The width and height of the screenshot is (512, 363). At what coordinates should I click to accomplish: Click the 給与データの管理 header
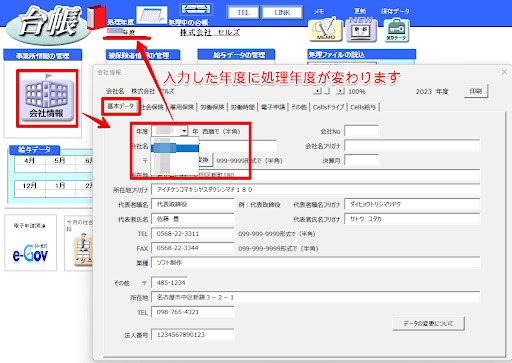pos(236,55)
